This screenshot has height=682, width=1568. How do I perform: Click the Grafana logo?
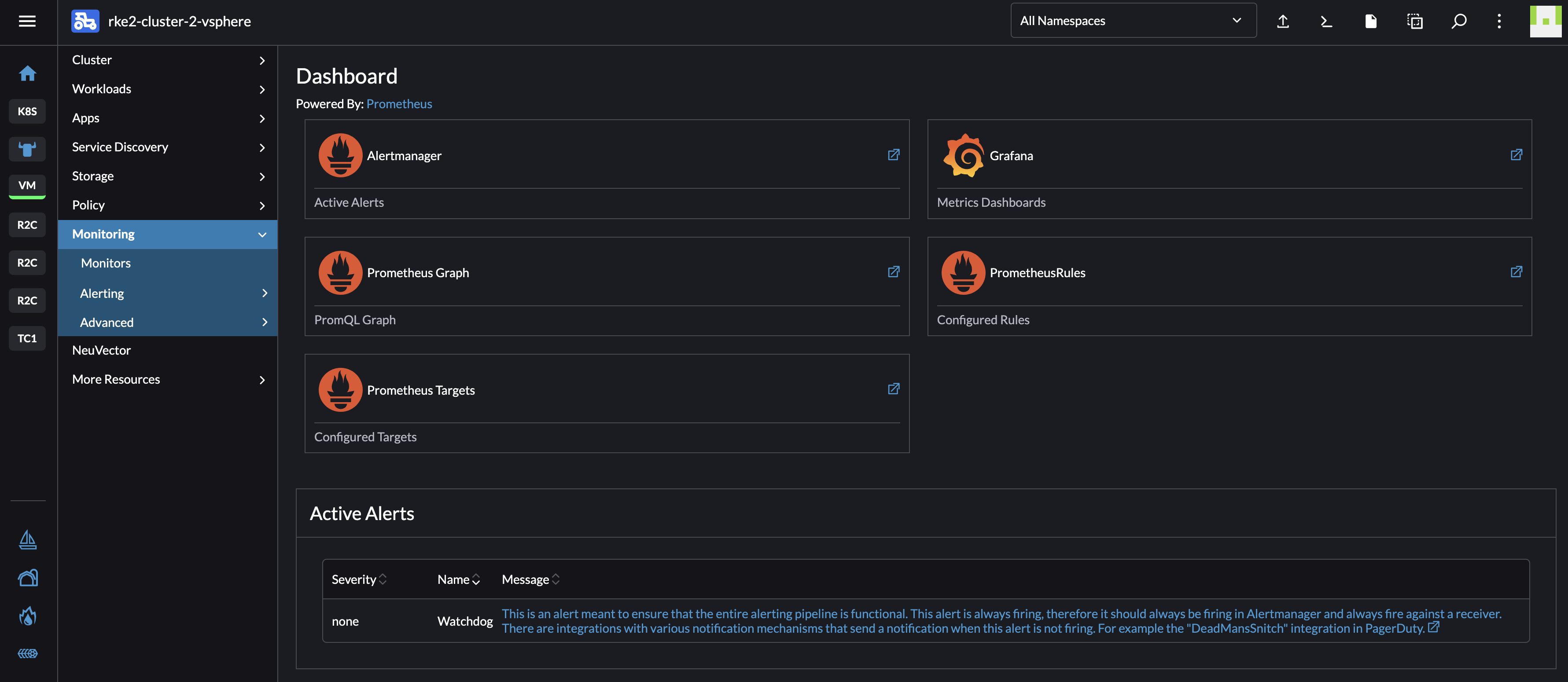coord(964,156)
